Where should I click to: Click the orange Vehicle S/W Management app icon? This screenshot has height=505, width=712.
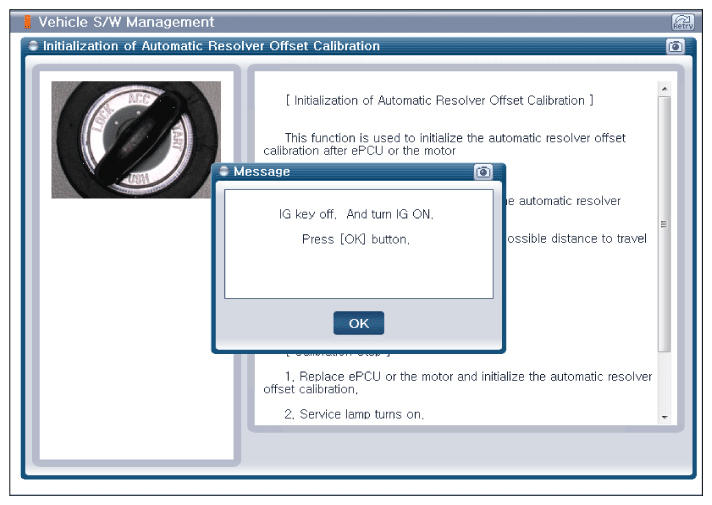(28, 22)
